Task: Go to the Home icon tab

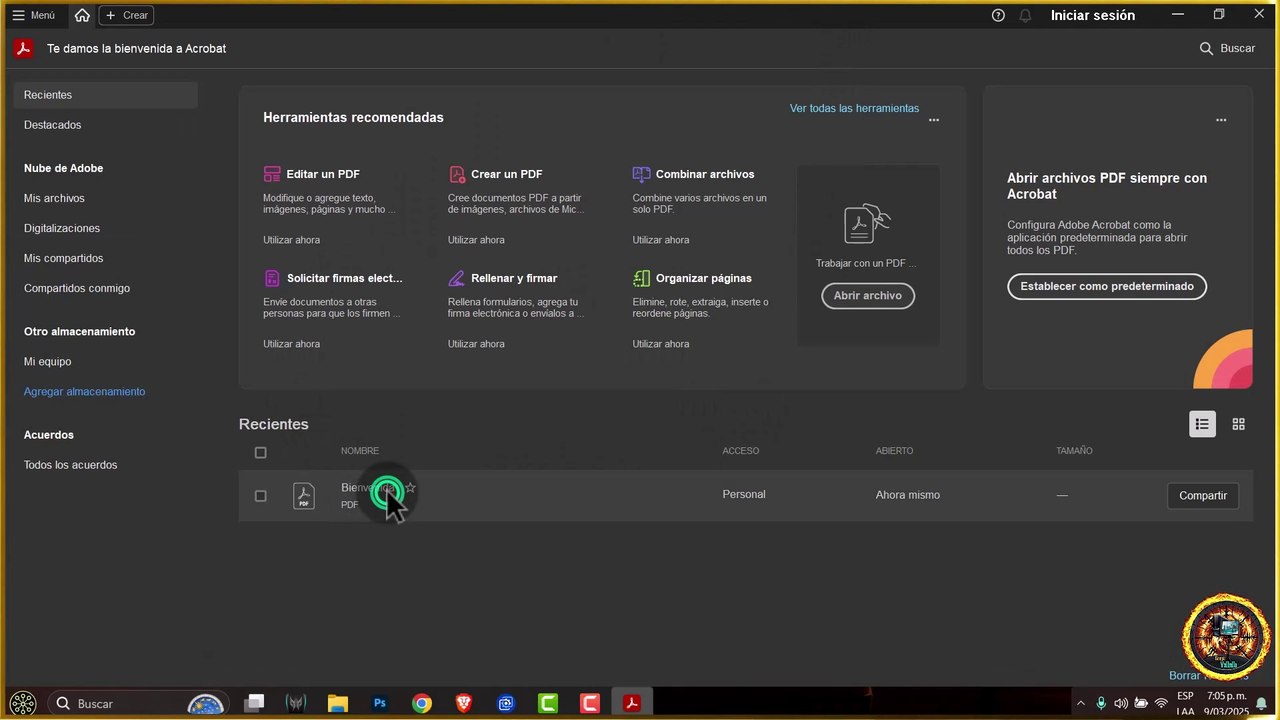Action: (x=82, y=15)
